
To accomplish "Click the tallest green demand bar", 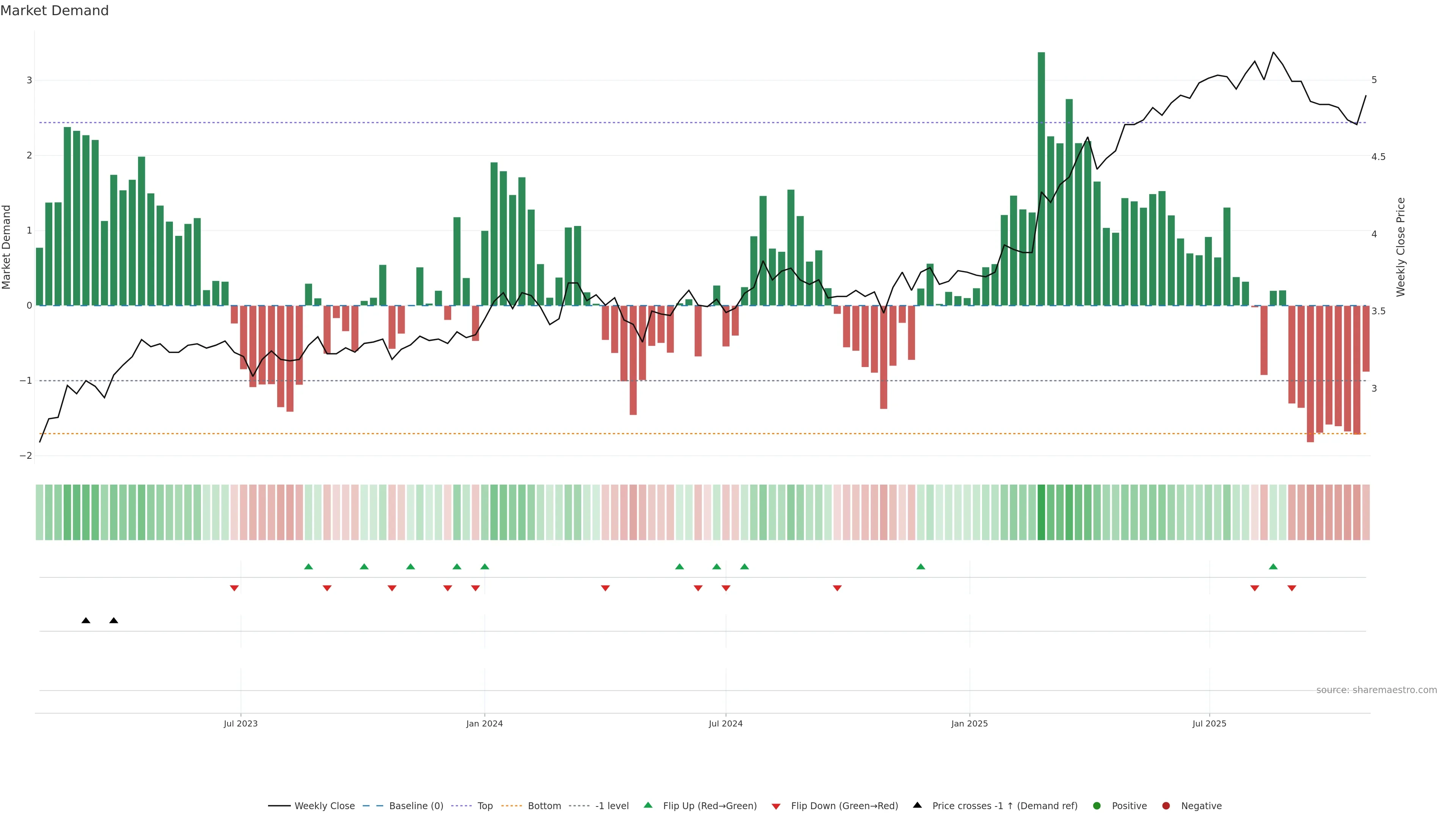I will pyautogui.click(x=1041, y=178).
